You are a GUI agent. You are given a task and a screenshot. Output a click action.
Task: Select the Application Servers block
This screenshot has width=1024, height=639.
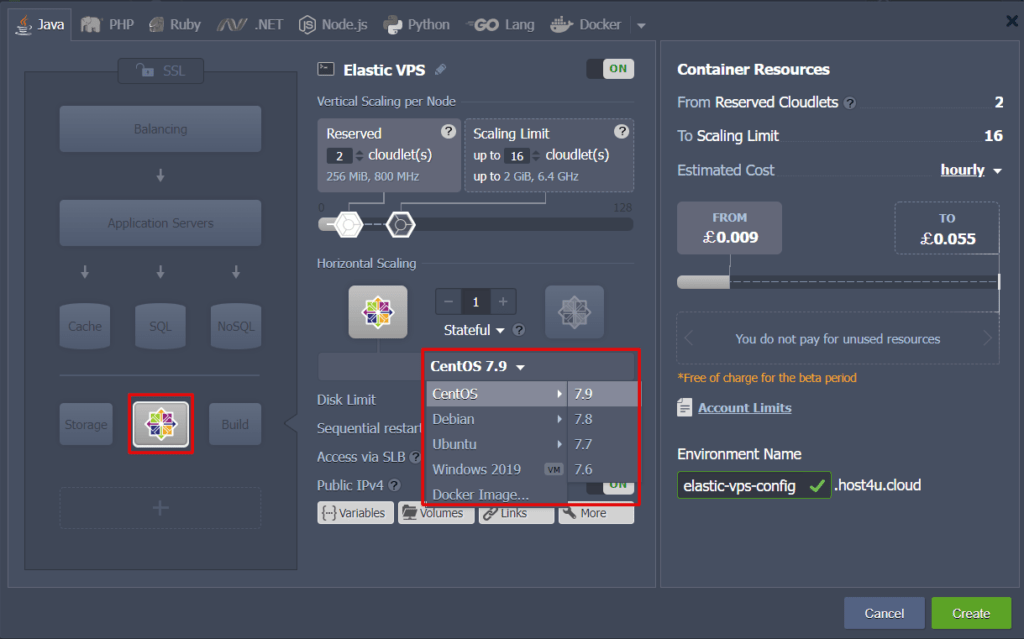pyautogui.click(x=161, y=223)
